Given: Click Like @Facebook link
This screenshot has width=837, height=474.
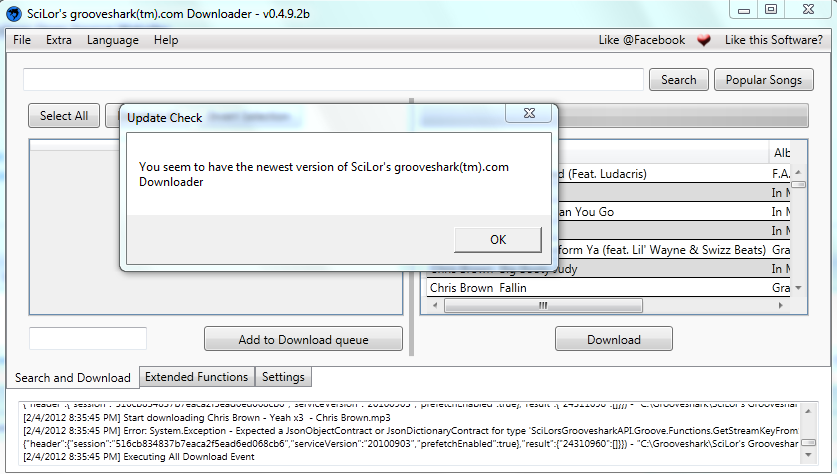Looking at the screenshot, I should (642, 40).
